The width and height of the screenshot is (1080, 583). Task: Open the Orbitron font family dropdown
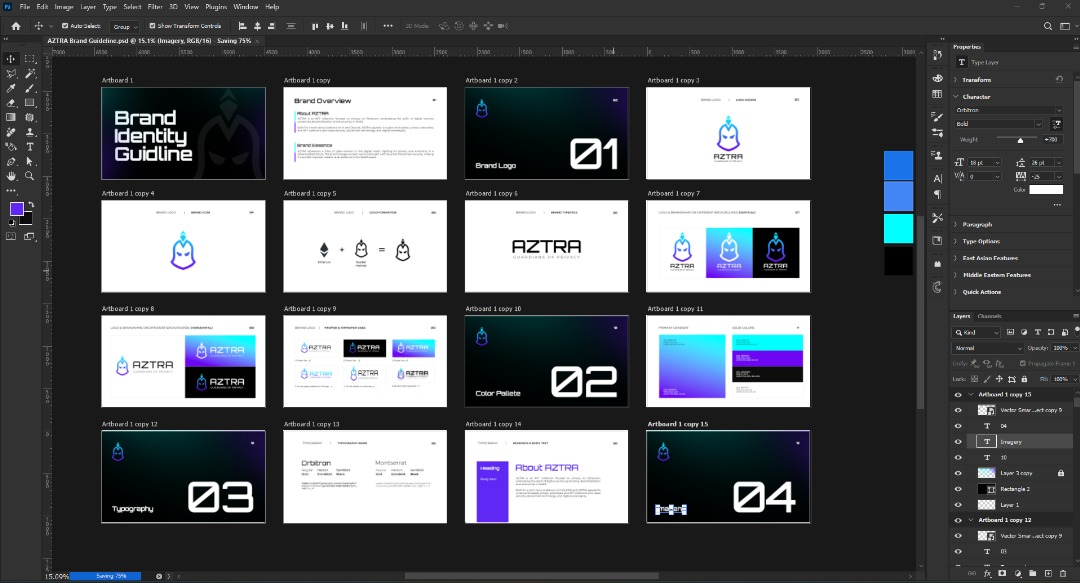tap(1008, 110)
